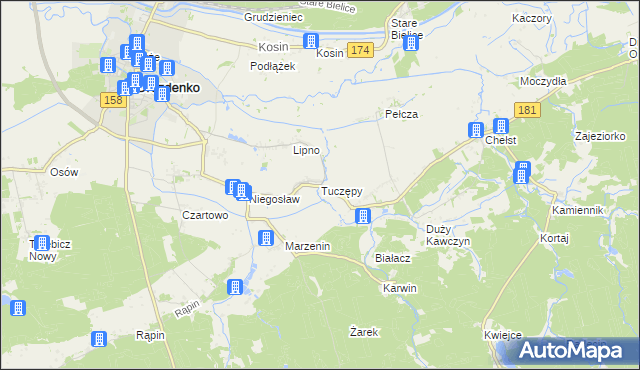Select the Marzenin place name
640x370 pixels.
308,246
